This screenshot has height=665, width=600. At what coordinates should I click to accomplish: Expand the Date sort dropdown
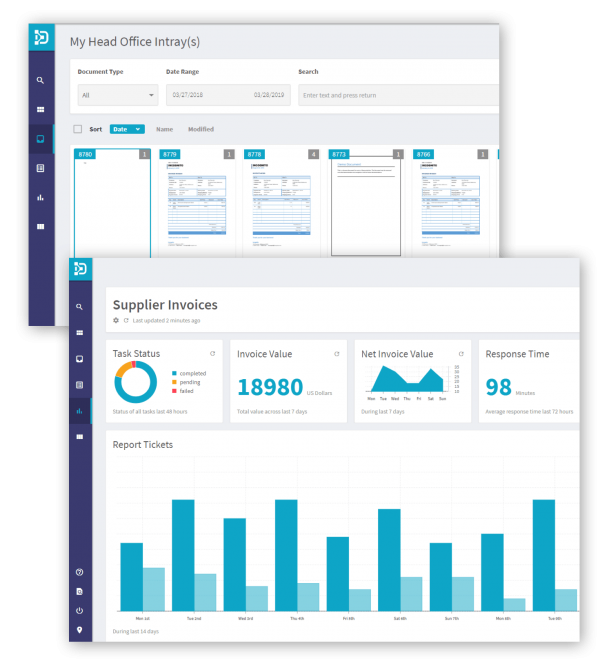[x=127, y=129]
